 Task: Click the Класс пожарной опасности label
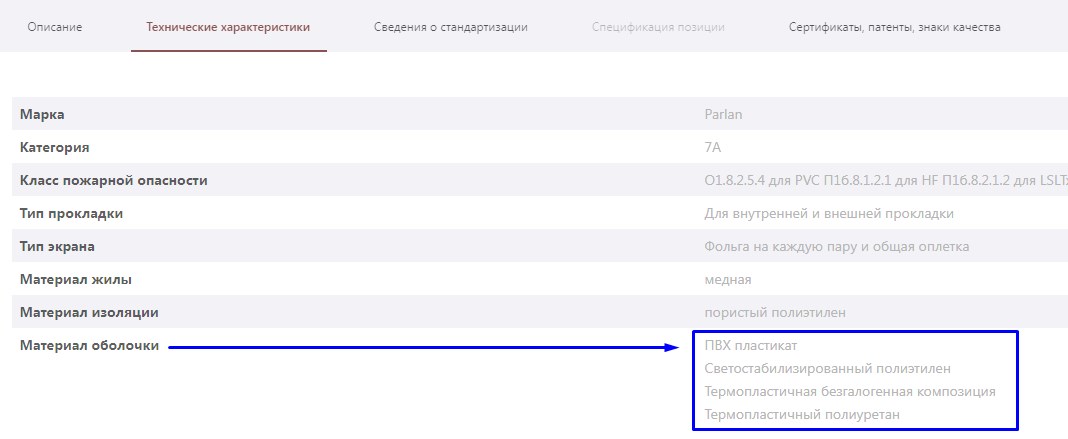pos(114,180)
